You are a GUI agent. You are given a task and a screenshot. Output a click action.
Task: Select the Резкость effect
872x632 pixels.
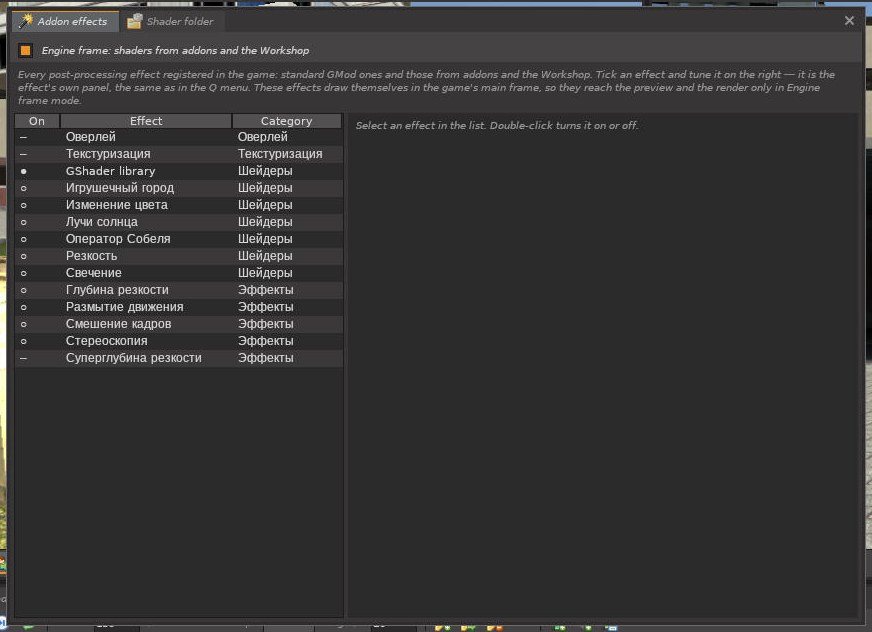[179, 256]
